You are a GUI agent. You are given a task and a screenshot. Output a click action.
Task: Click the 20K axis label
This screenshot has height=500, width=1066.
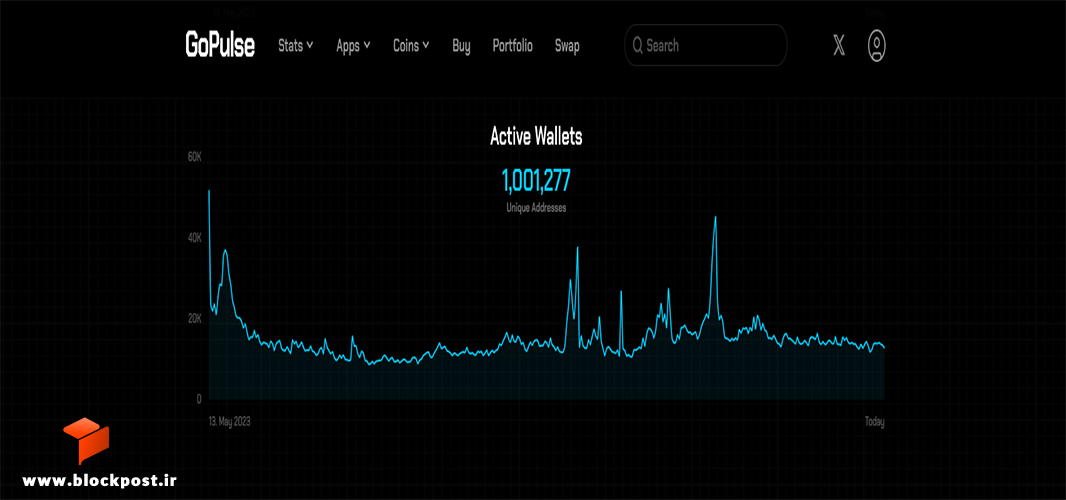coord(194,318)
